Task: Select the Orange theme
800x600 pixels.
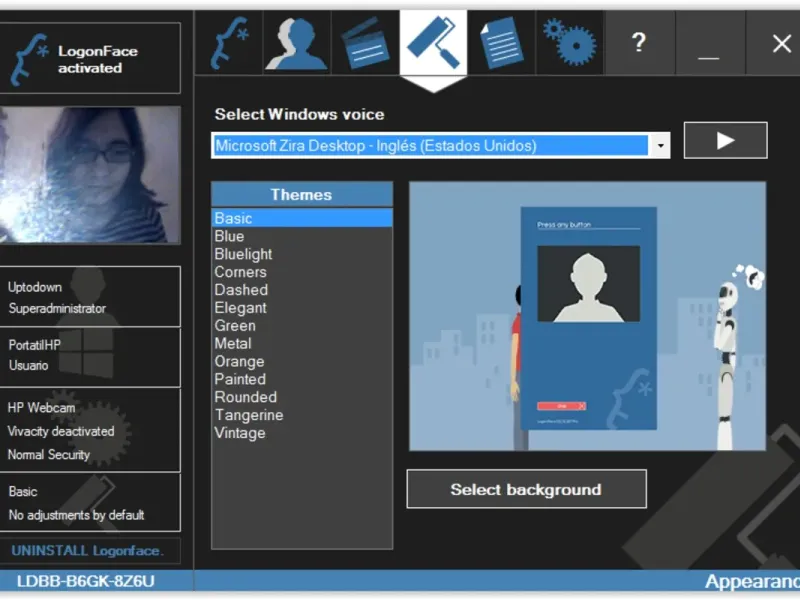Action: click(x=302, y=361)
